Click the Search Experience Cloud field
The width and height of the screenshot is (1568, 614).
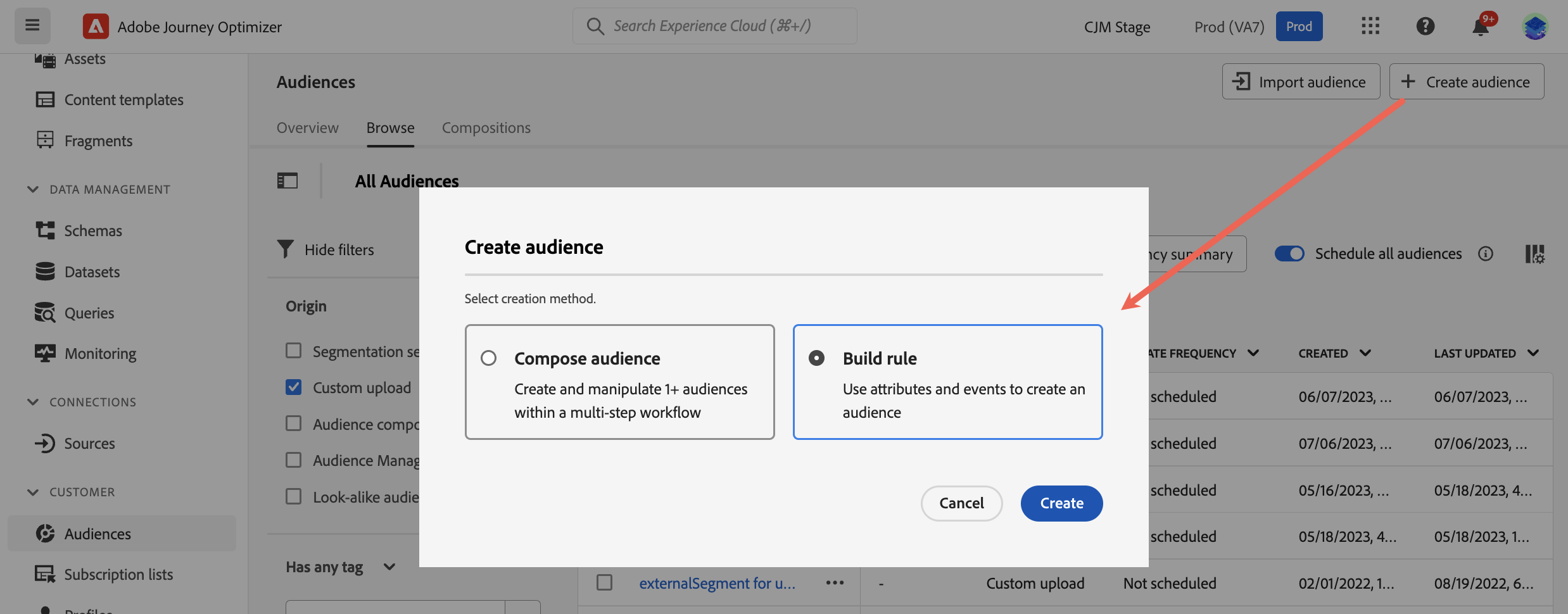(714, 26)
